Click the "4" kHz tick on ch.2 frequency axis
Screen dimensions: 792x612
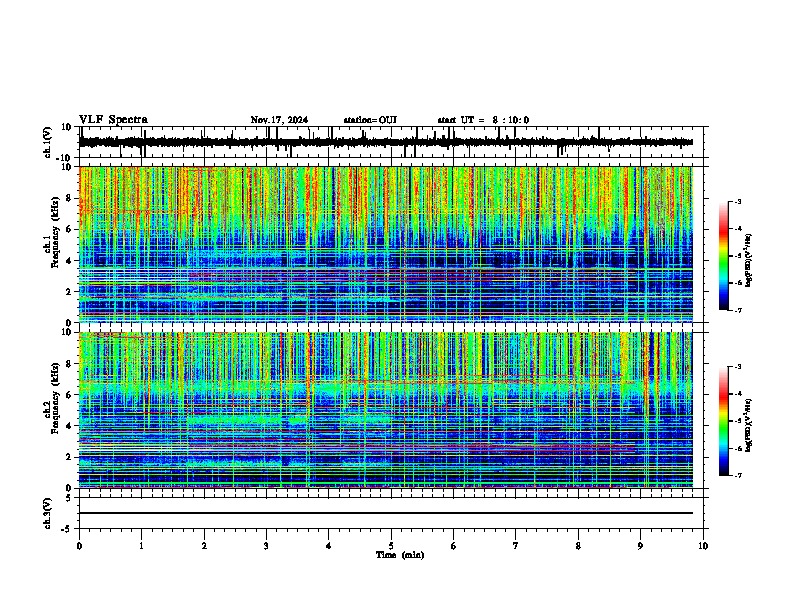70,426
